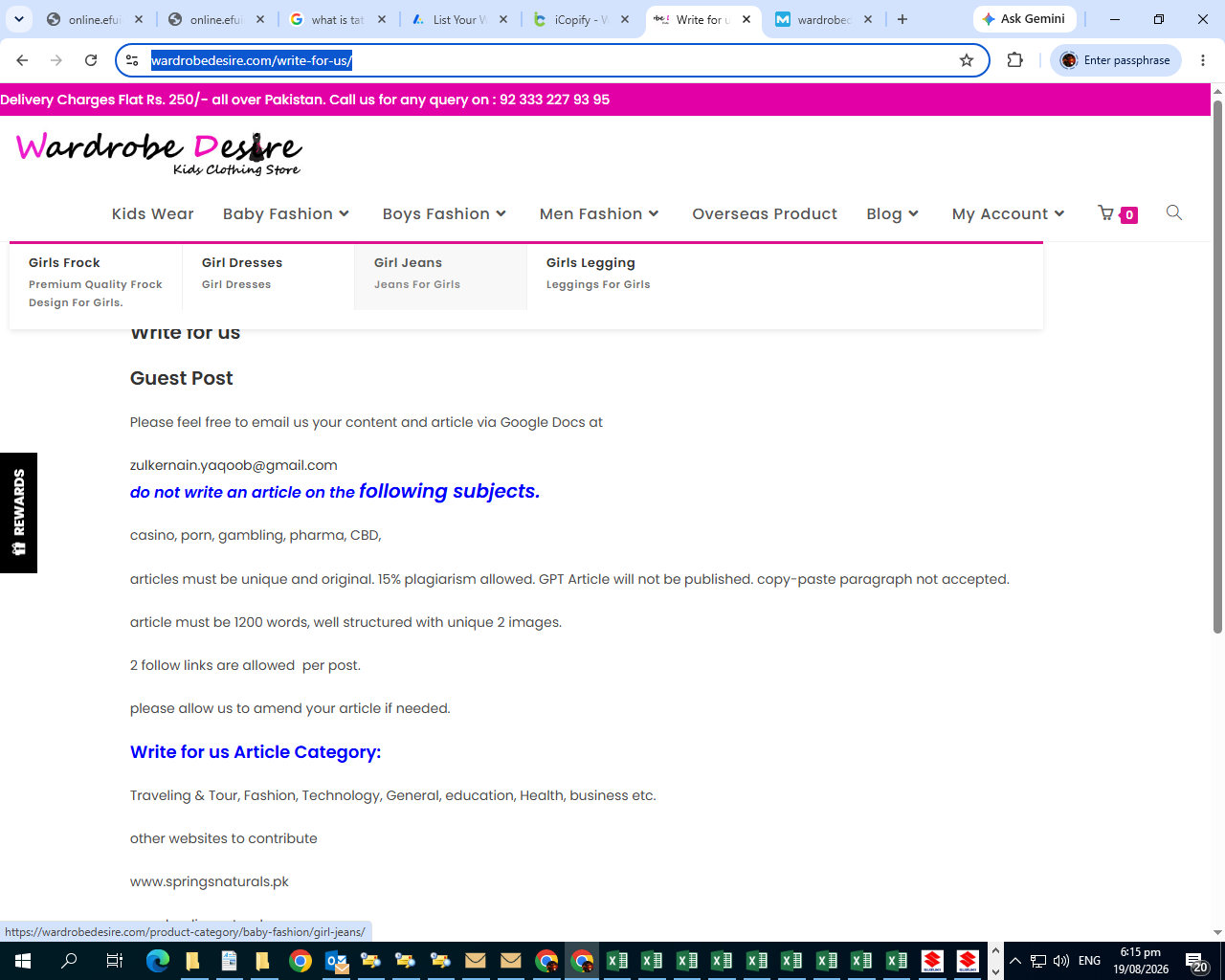Select Girls Legging from the submenu

[x=590, y=262]
